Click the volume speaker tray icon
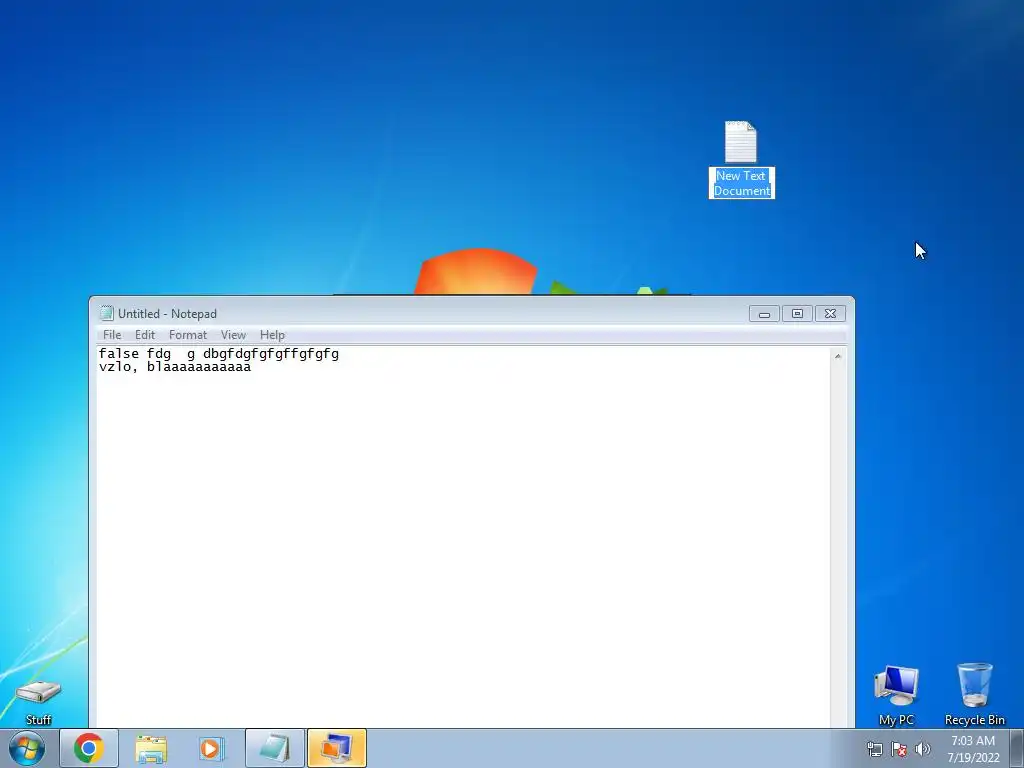 point(922,749)
